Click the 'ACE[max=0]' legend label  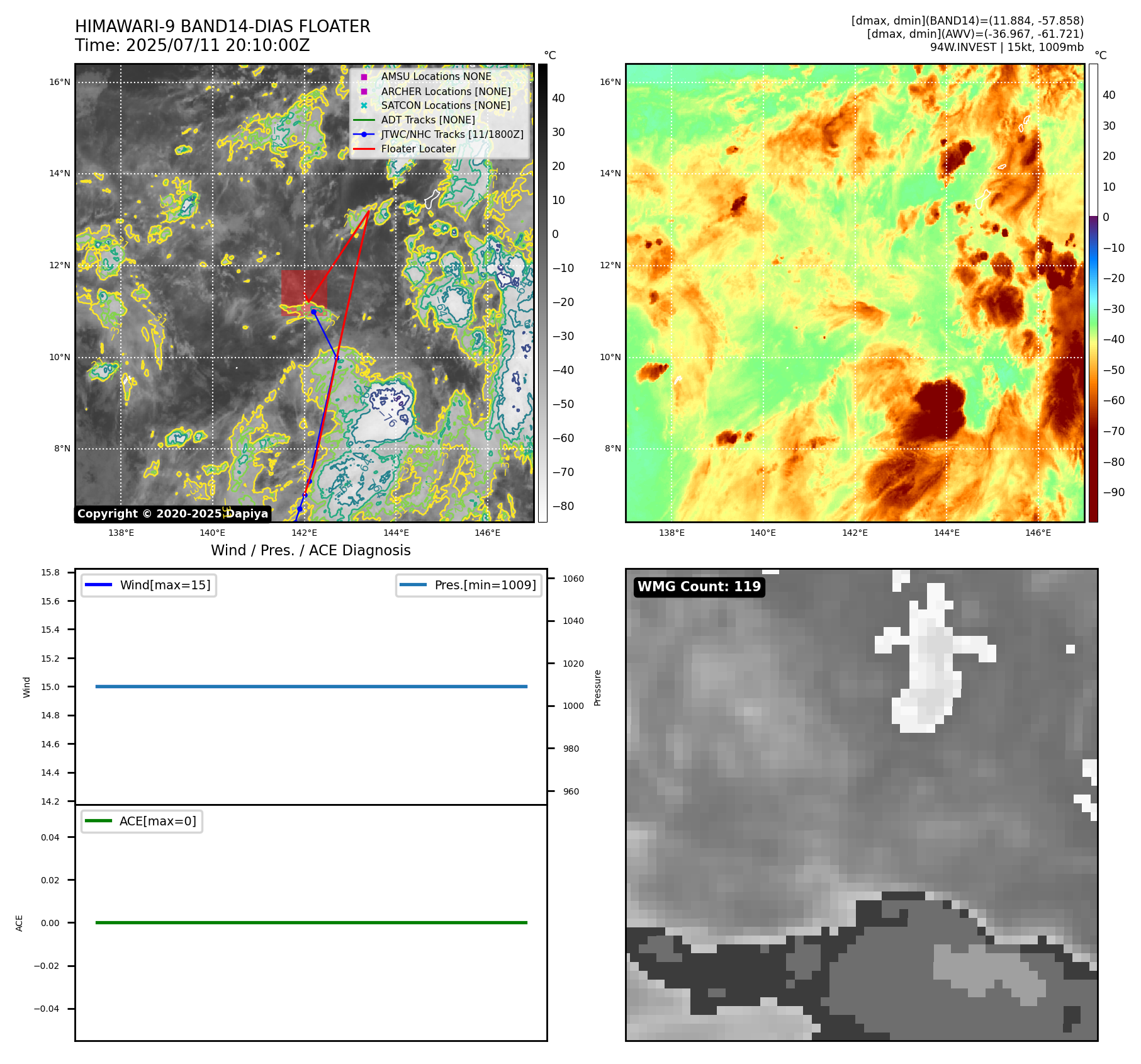158,821
